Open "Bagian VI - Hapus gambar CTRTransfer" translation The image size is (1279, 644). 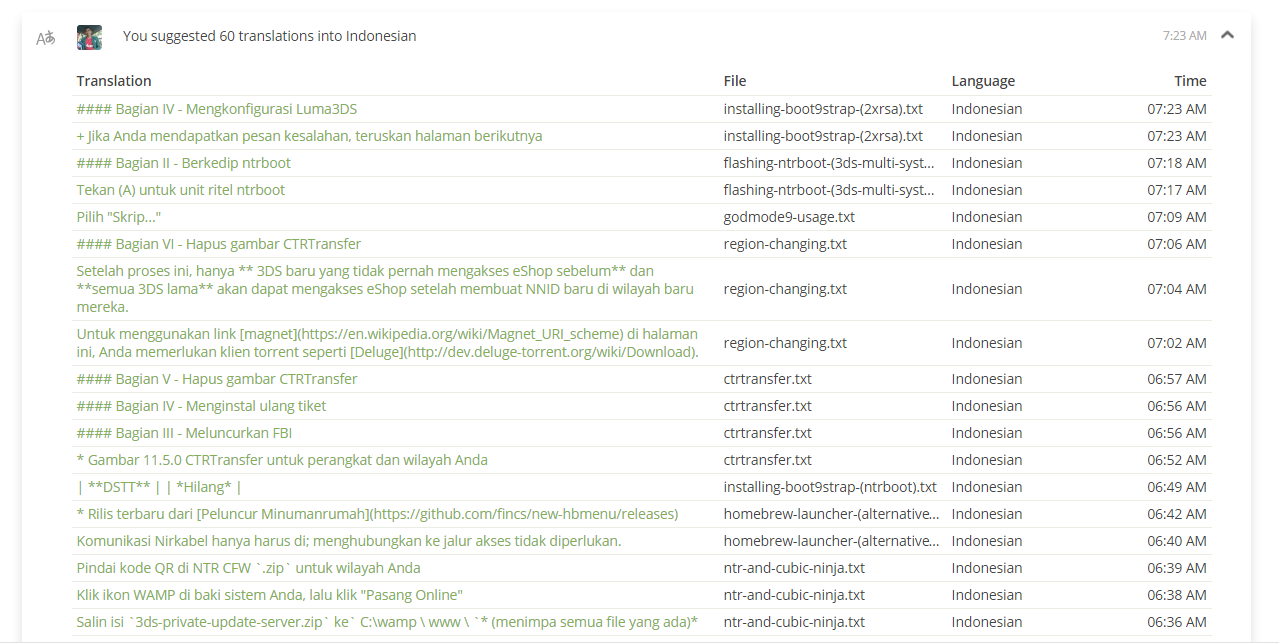(x=219, y=244)
